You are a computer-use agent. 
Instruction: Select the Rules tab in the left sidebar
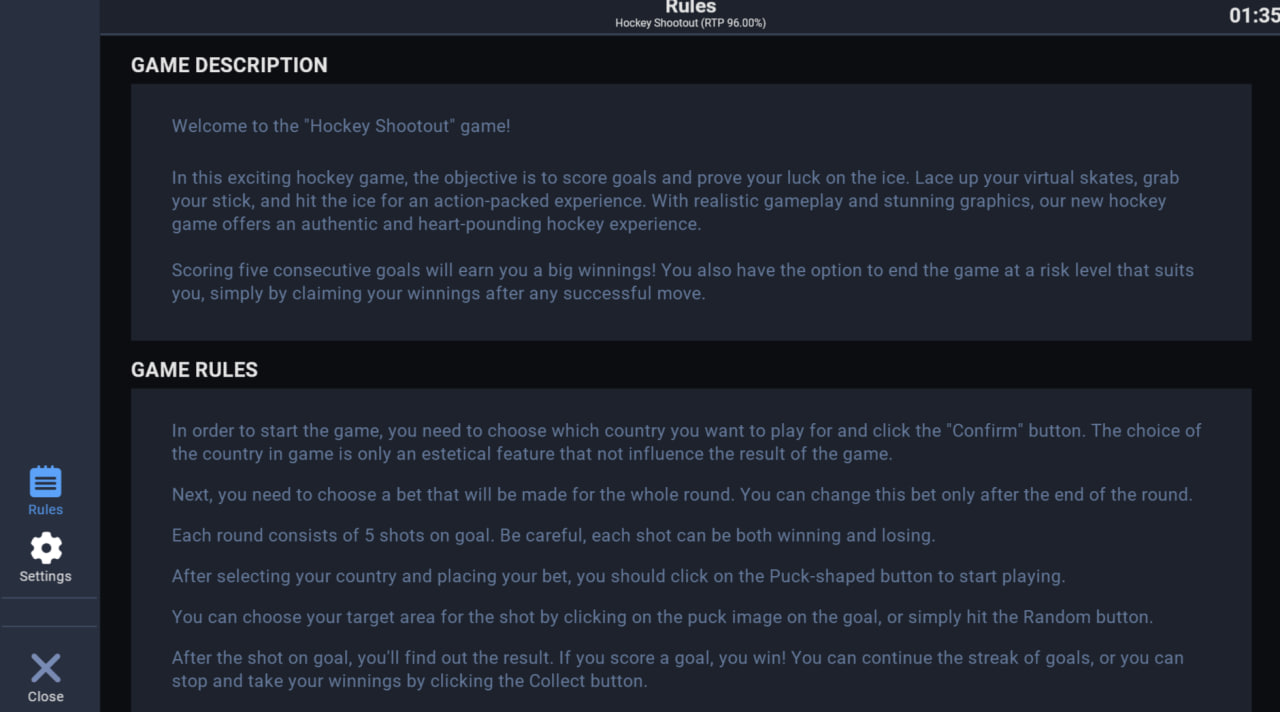(x=45, y=490)
